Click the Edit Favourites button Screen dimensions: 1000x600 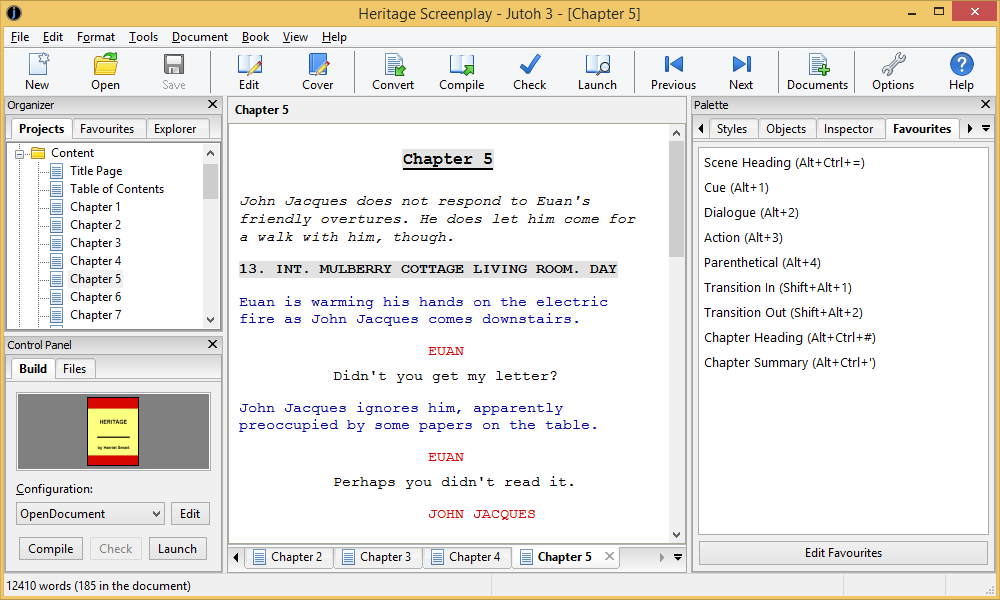tap(843, 552)
